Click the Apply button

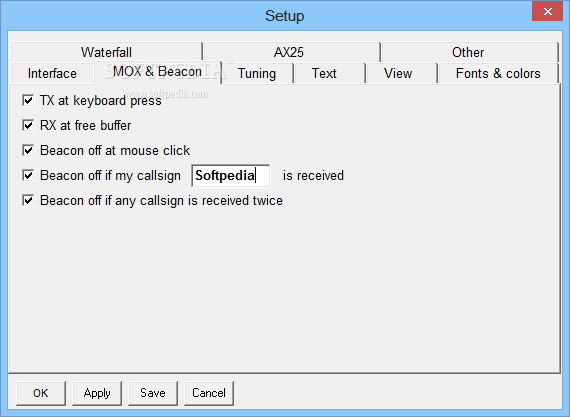coord(97,393)
